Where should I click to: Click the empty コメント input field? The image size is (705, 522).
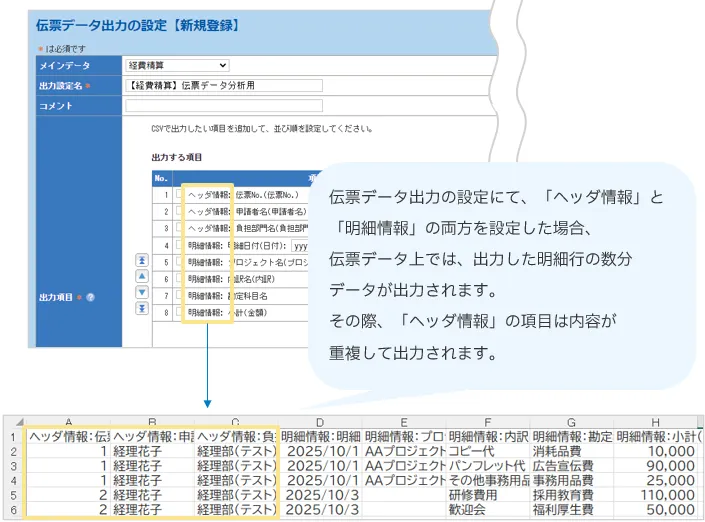[x=300, y=105]
